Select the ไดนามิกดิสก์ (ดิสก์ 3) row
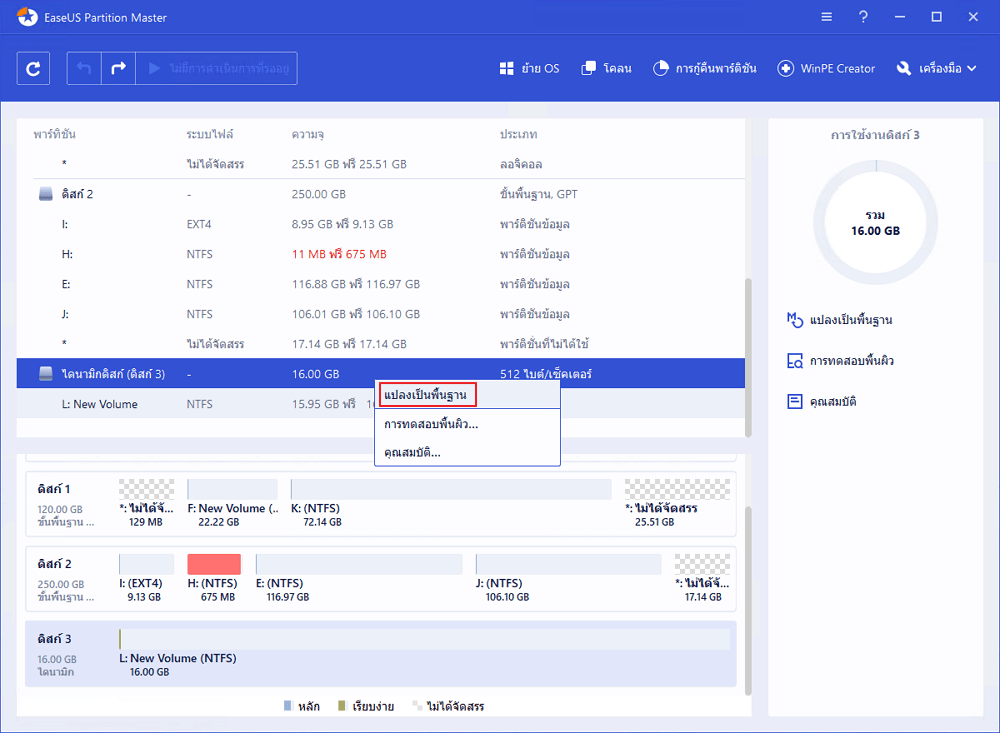The width and height of the screenshot is (1000, 733). [x=381, y=373]
